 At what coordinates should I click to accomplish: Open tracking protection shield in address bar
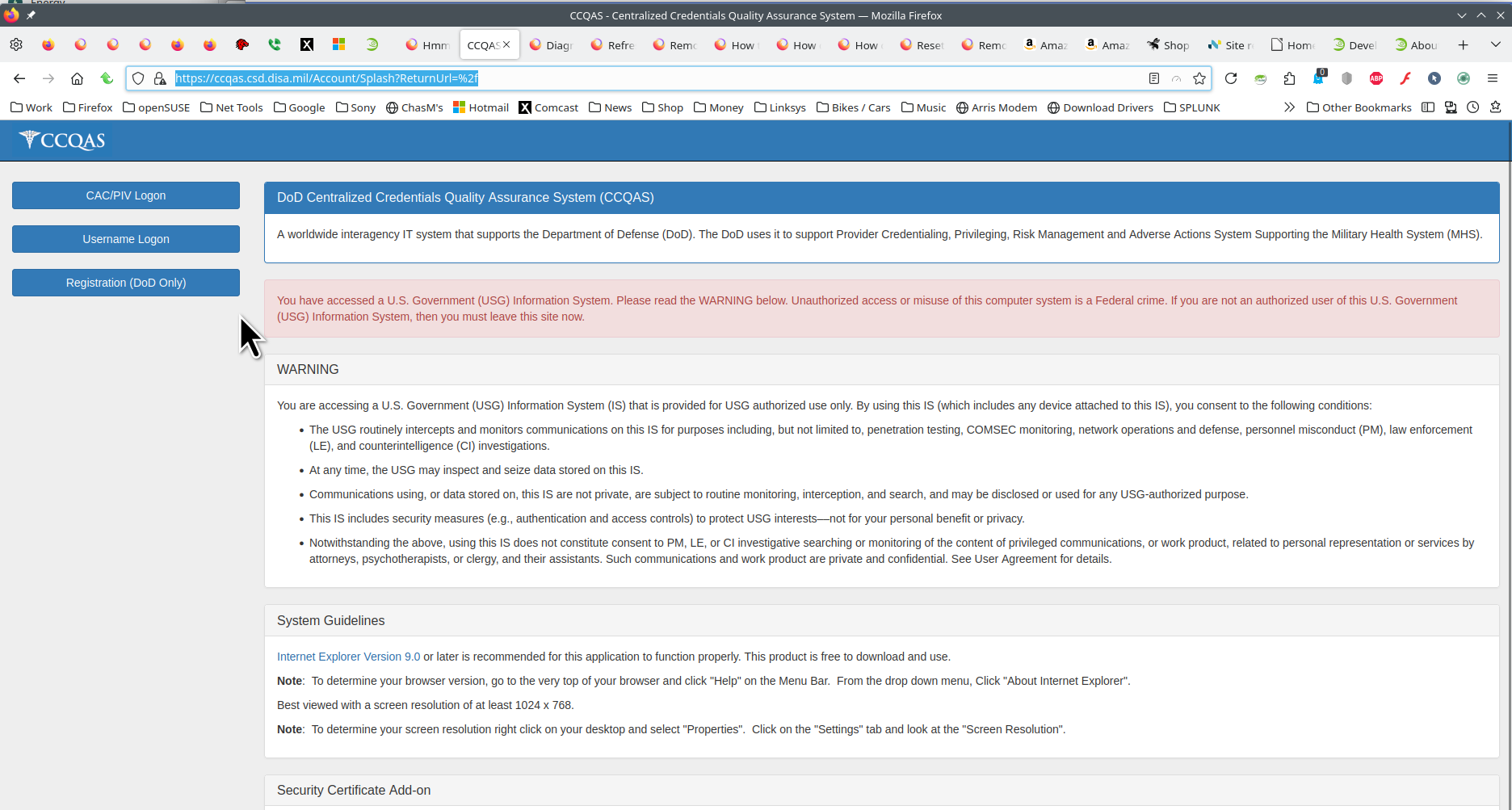(138, 78)
